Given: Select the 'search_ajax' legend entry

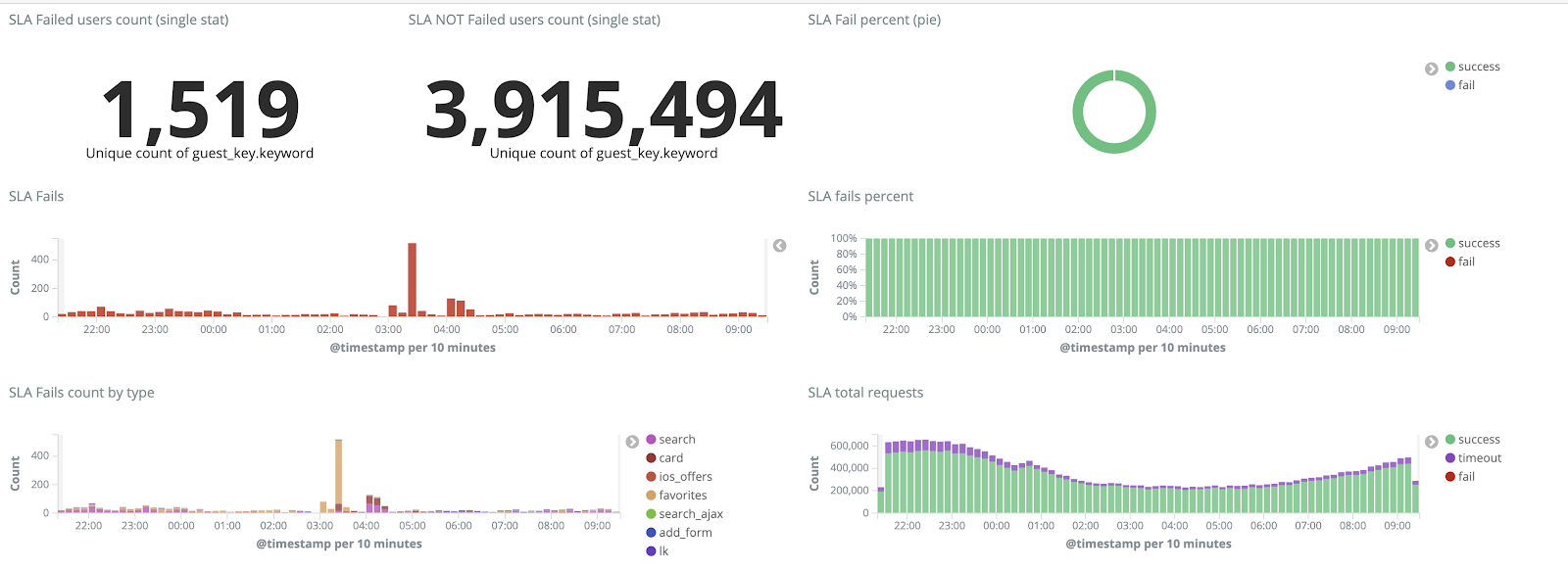Looking at the screenshot, I should (690, 514).
